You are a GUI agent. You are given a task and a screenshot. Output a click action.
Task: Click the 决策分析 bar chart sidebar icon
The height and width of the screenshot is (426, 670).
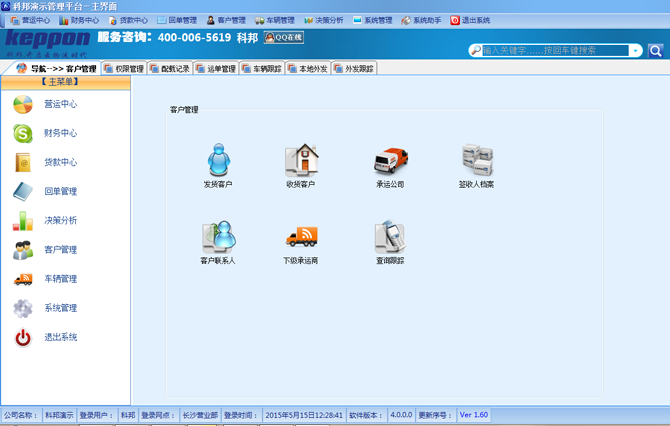pos(23,220)
